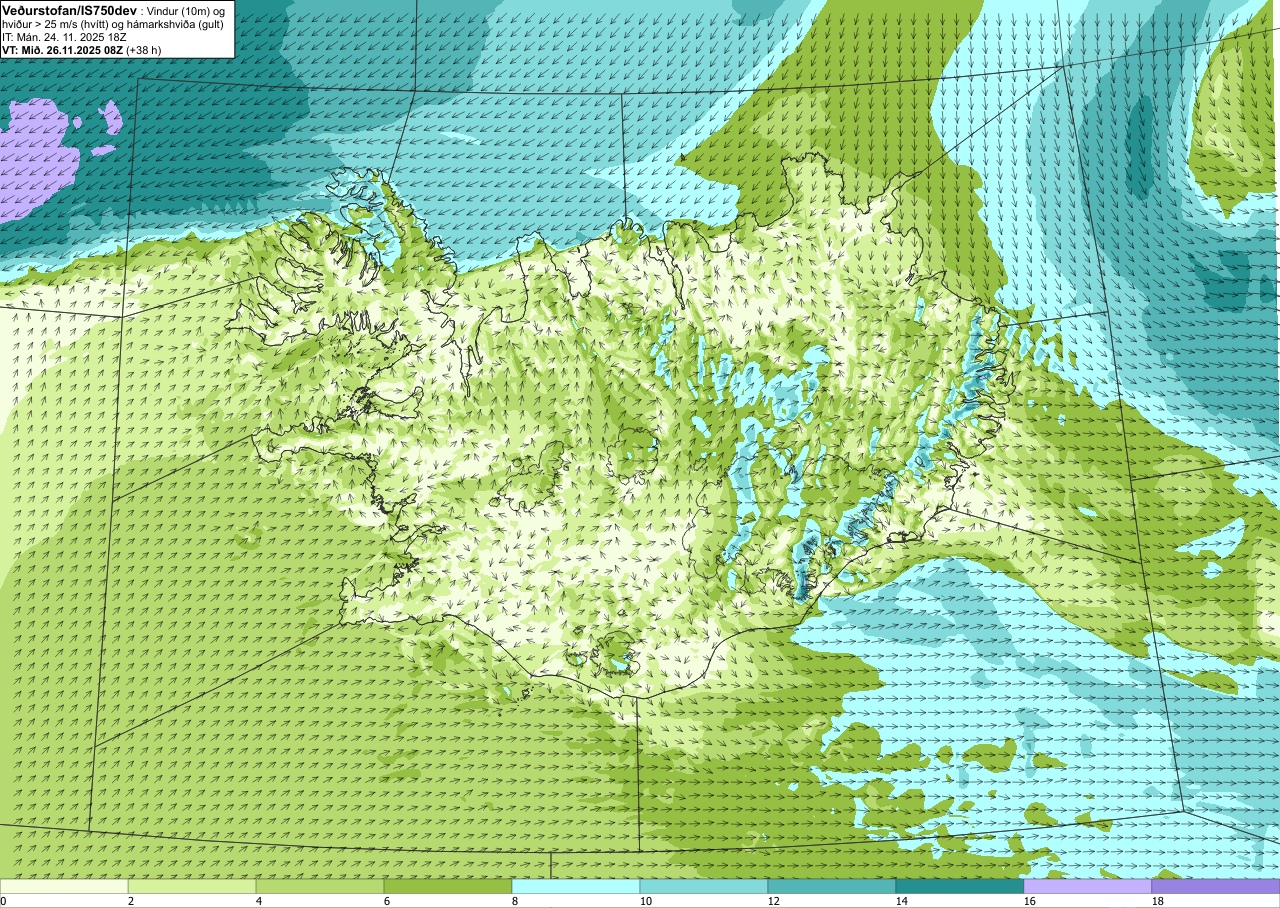
Task: Click the 6–8 m/s olive green legend swatch
Action: [448, 886]
